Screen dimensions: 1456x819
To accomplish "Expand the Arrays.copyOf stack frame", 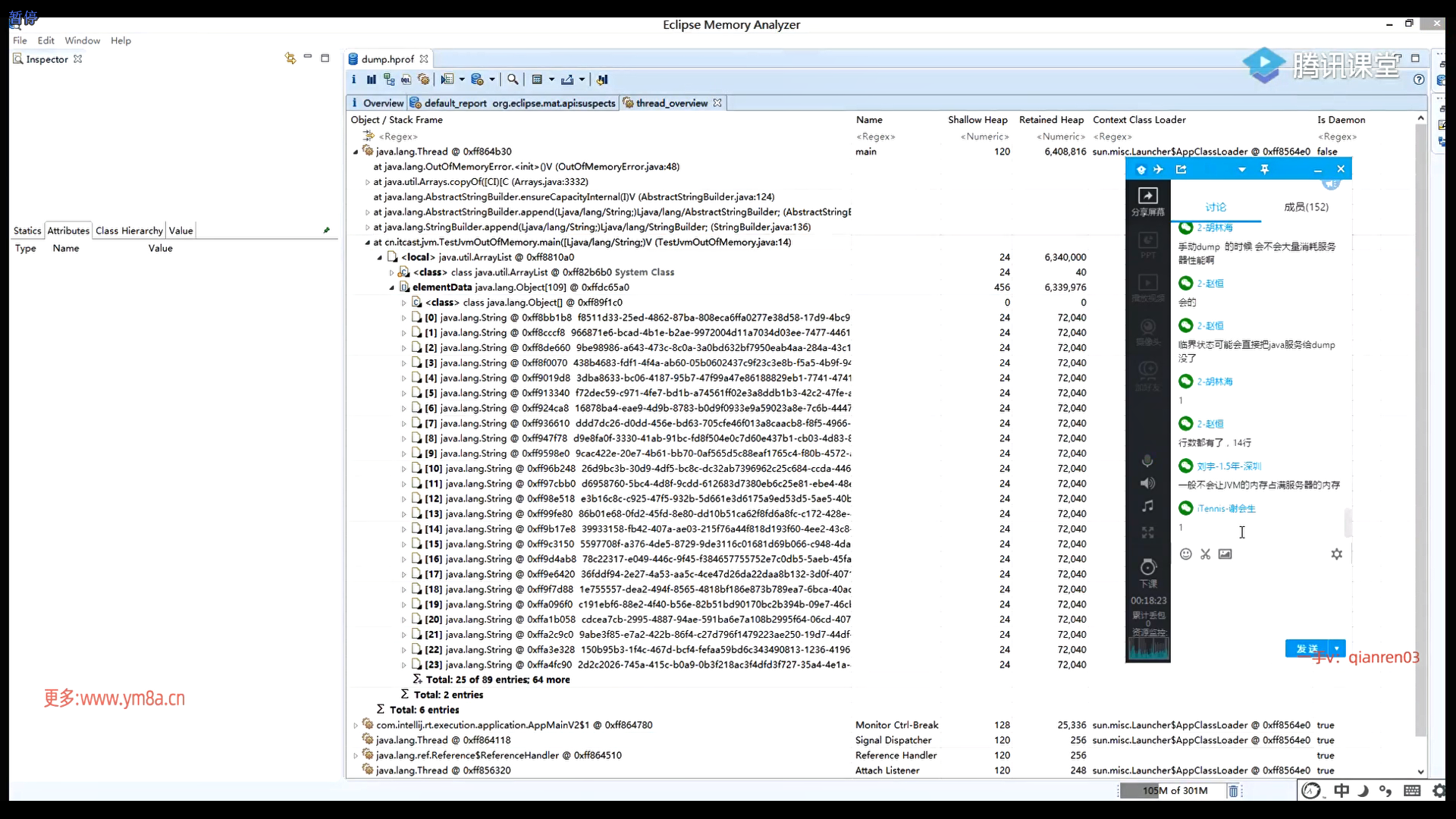I will (x=368, y=182).
